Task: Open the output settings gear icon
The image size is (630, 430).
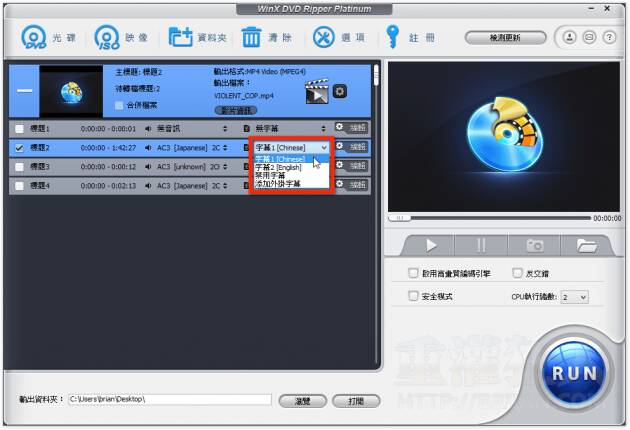Action: (x=340, y=91)
